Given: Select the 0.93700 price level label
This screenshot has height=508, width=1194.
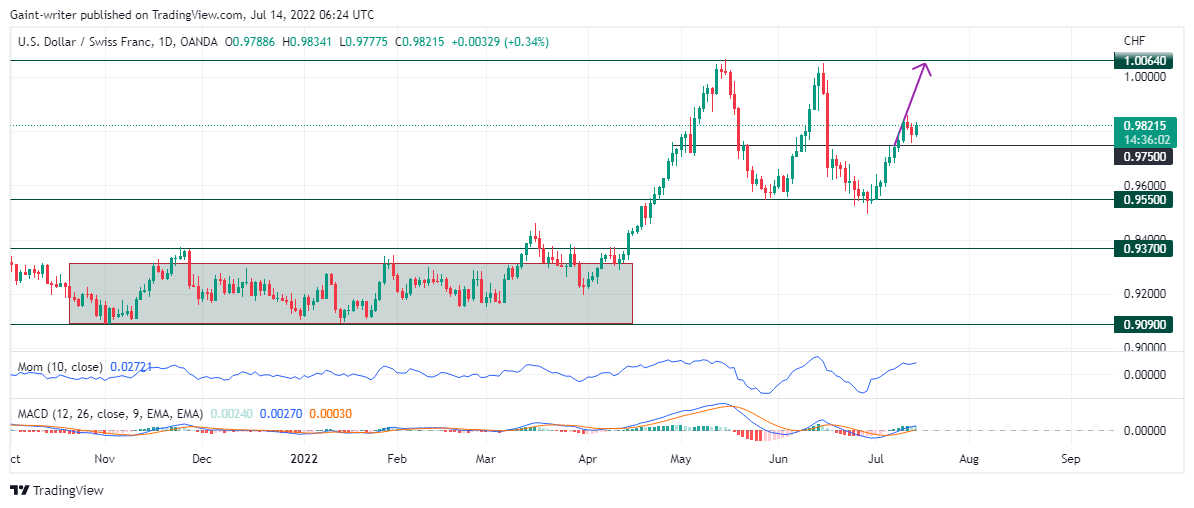Looking at the screenshot, I should tap(1144, 248).
